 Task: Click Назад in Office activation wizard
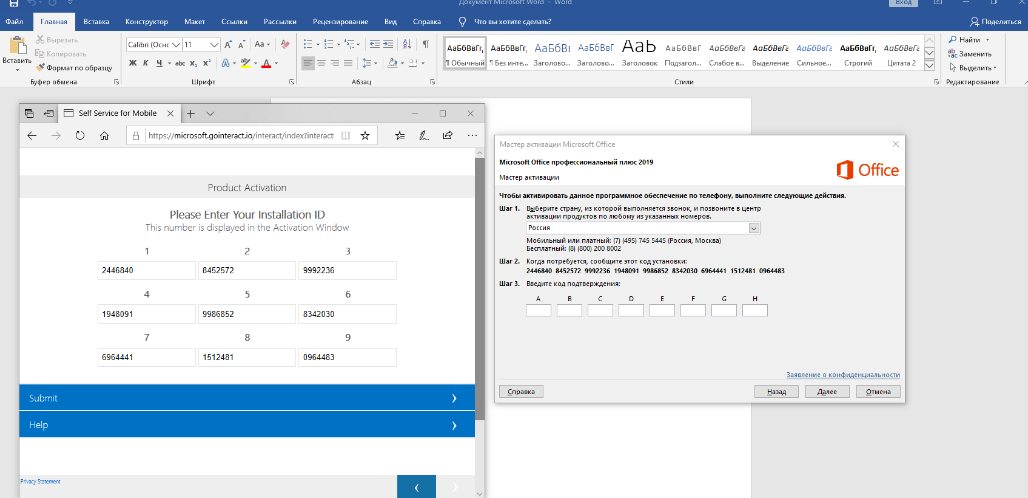tap(776, 392)
